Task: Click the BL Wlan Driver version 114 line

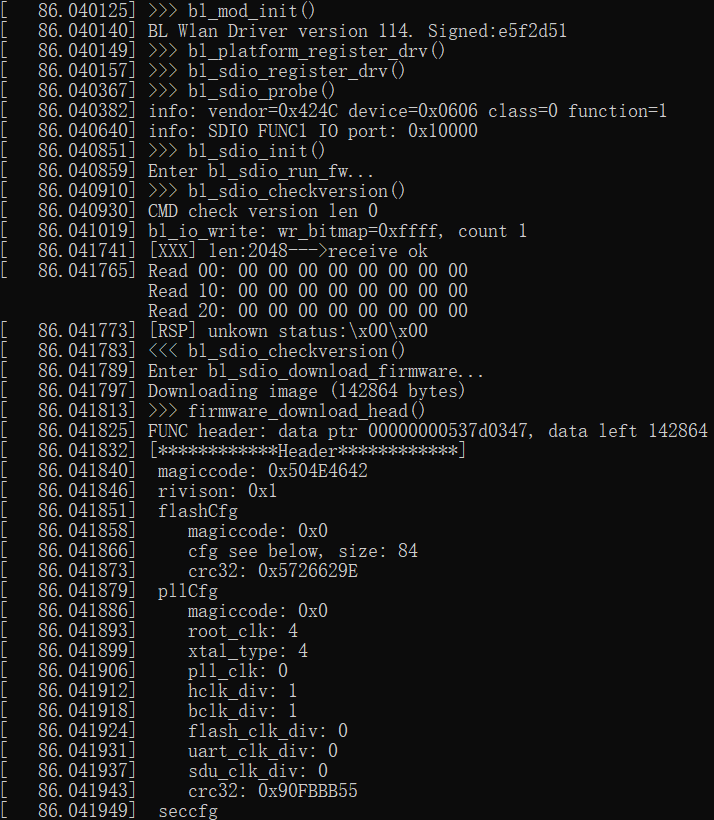Action: coord(357,31)
